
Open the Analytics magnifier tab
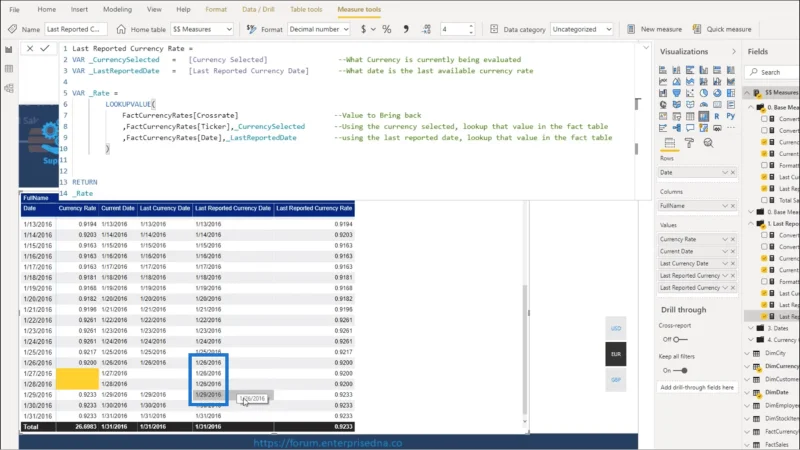pos(708,143)
